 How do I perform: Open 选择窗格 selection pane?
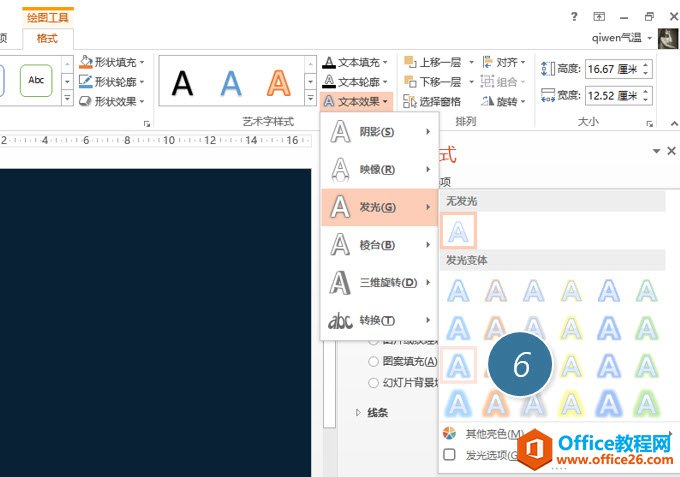[x=432, y=101]
